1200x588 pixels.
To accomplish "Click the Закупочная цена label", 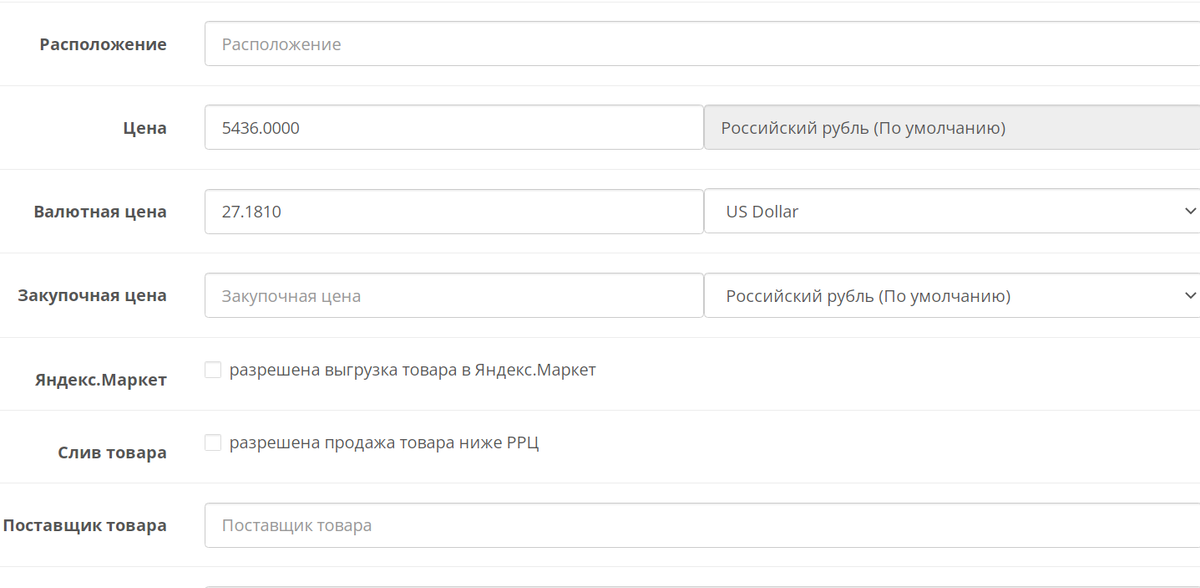I will click(92, 296).
